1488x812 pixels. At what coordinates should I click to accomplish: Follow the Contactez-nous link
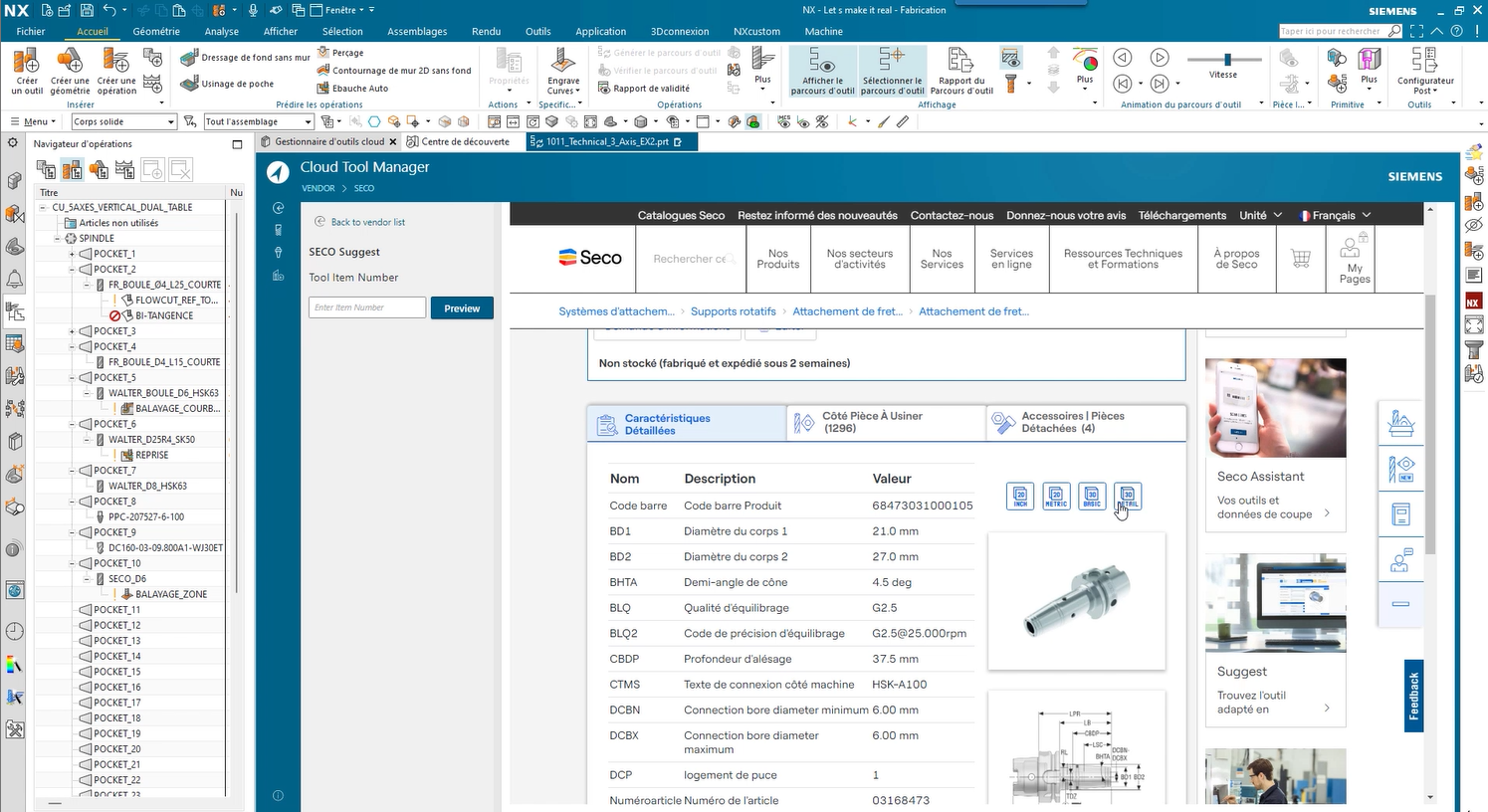[x=952, y=215]
